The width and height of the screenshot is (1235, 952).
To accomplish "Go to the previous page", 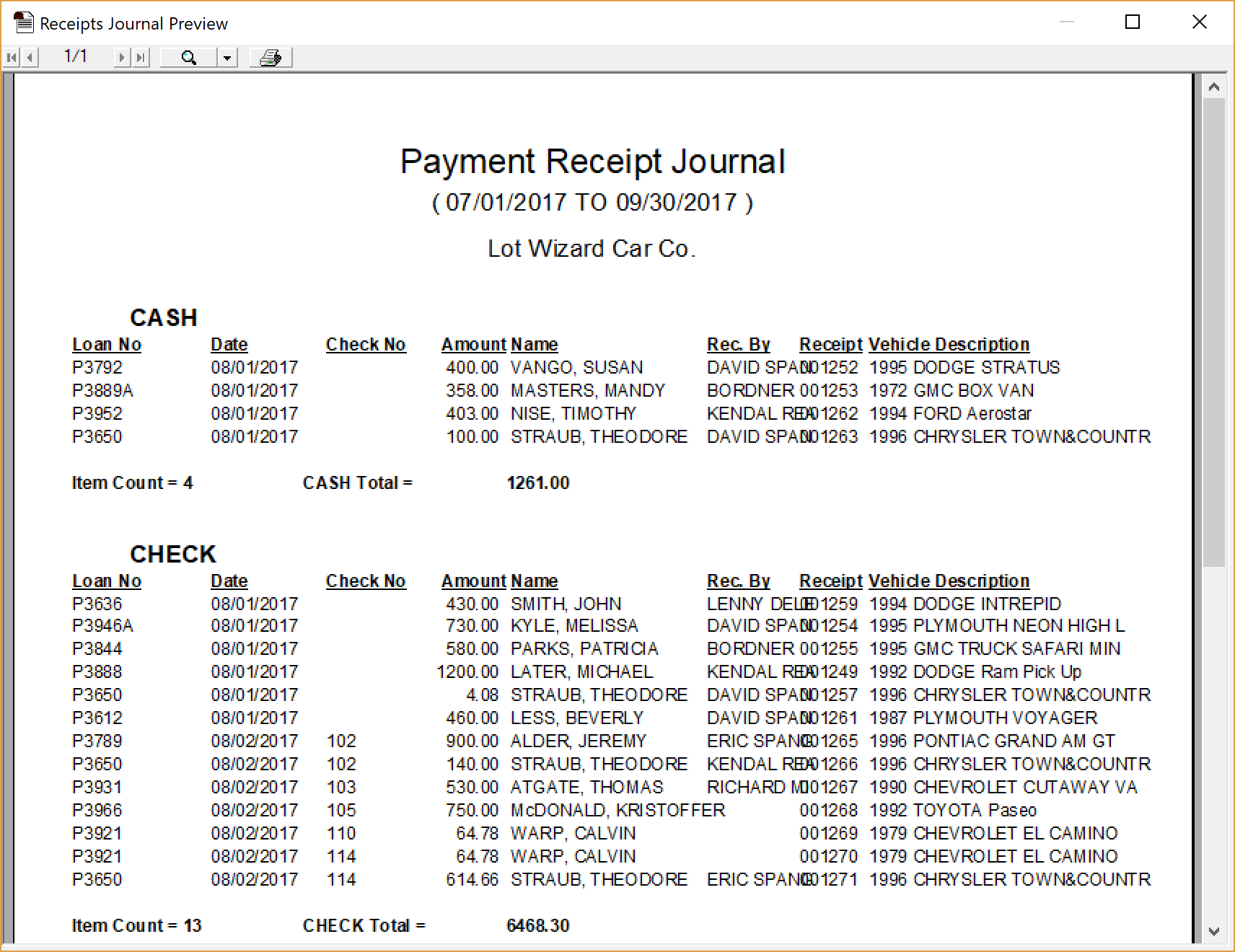I will pyautogui.click(x=29, y=57).
